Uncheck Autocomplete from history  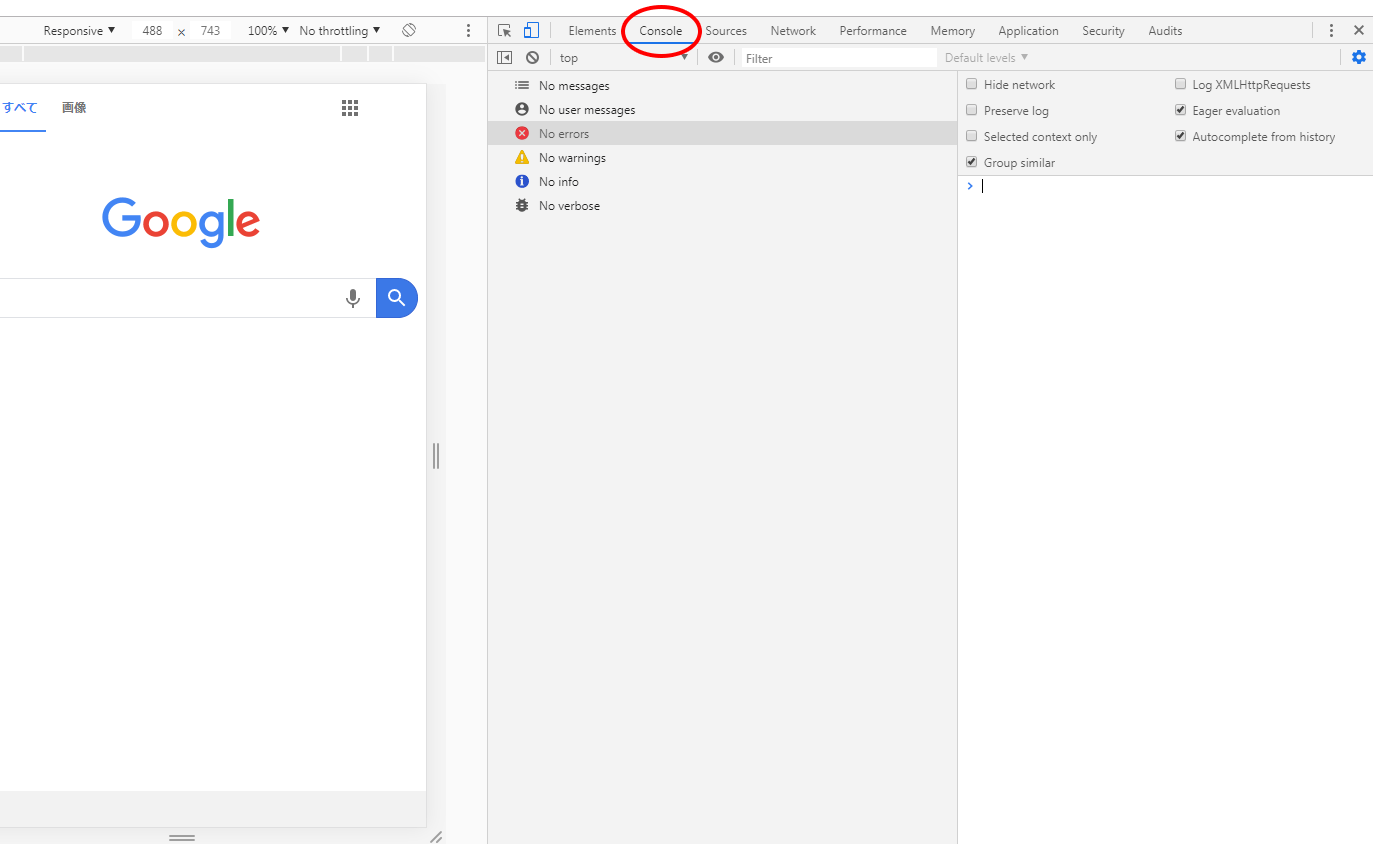click(x=1181, y=137)
